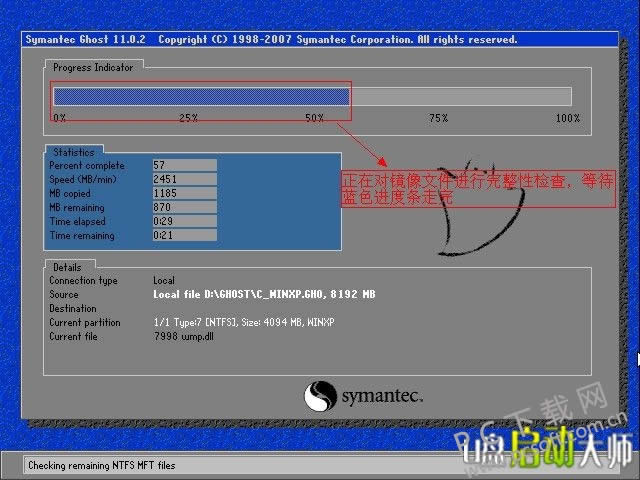Click the MB copied value 1185
This screenshot has width=640, height=480.
(184, 193)
